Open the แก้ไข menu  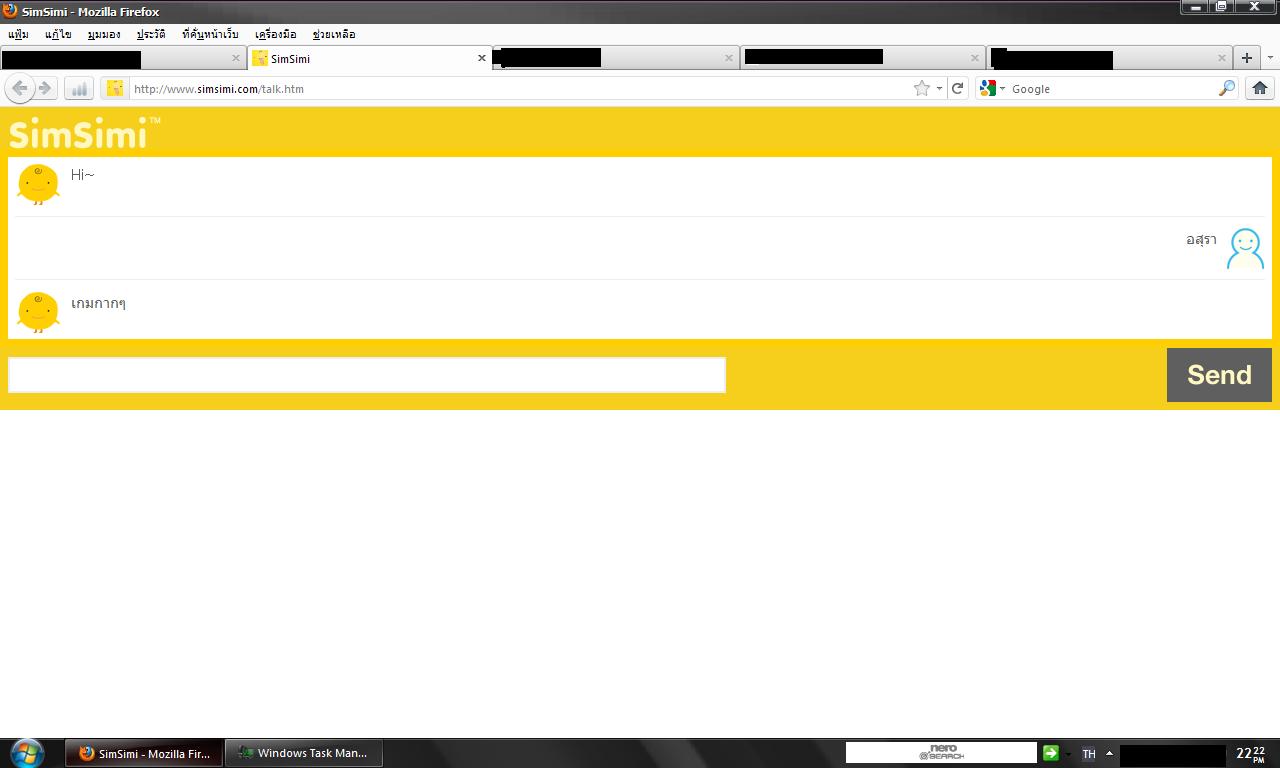(58, 34)
